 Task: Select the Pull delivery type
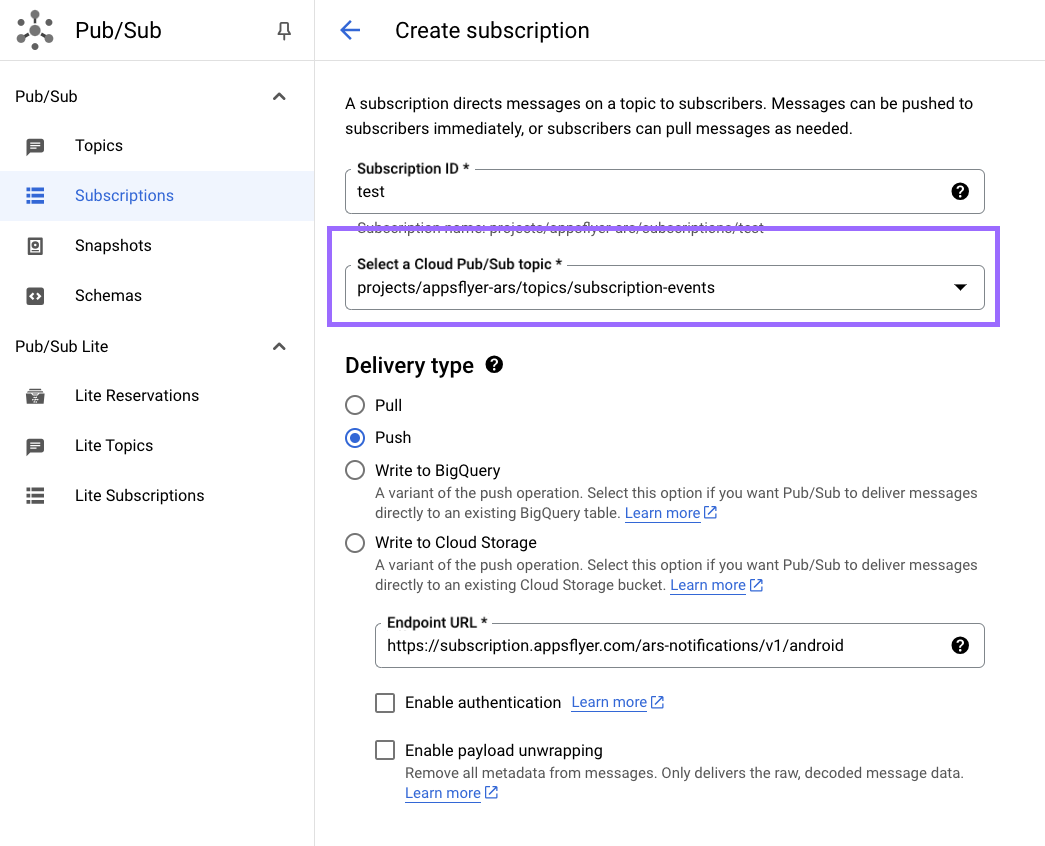coord(355,405)
